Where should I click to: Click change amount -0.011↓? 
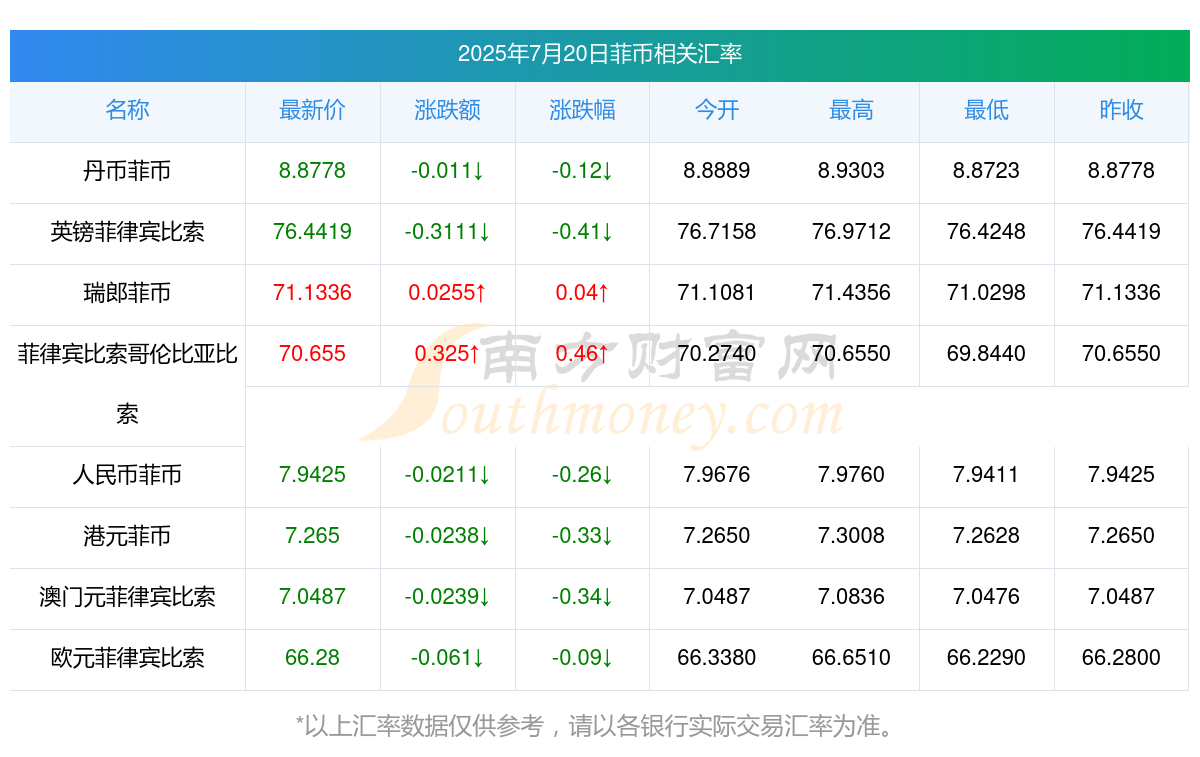(447, 171)
